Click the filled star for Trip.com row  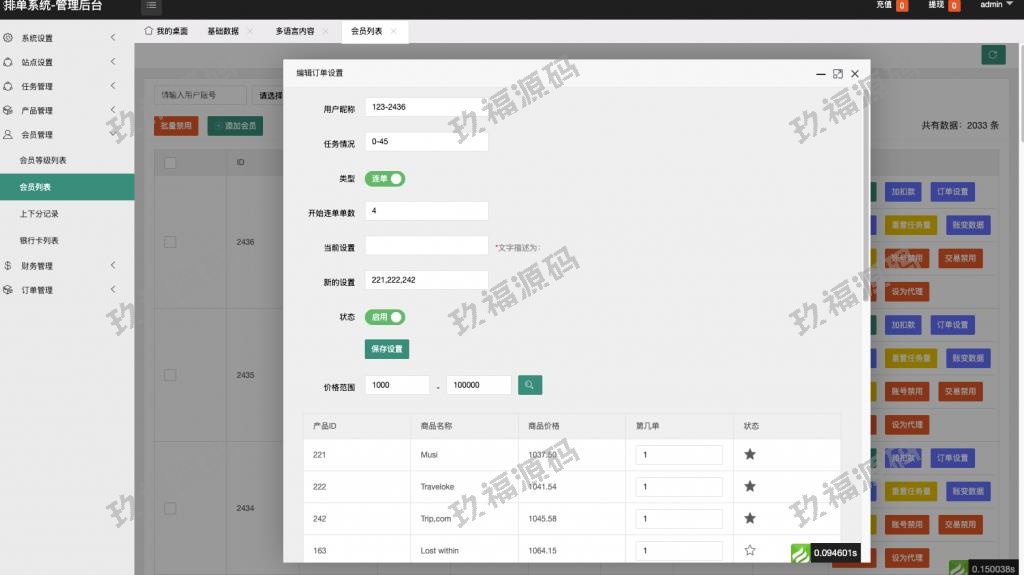(750, 518)
